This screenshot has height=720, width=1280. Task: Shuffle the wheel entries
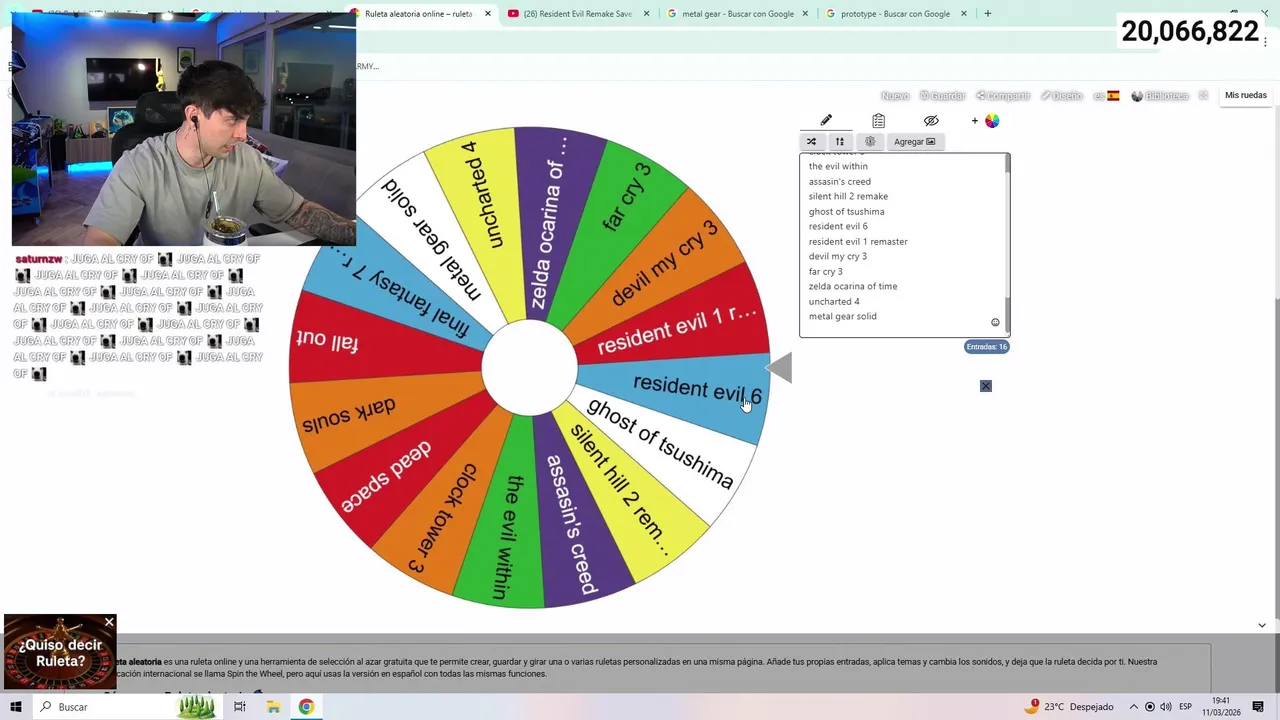(x=811, y=141)
